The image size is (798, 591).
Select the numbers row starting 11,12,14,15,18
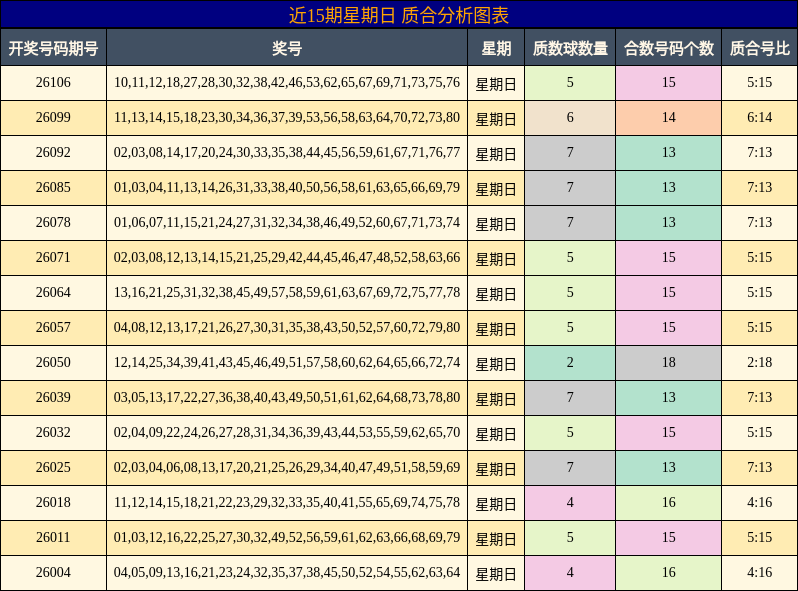click(x=287, y=502)
